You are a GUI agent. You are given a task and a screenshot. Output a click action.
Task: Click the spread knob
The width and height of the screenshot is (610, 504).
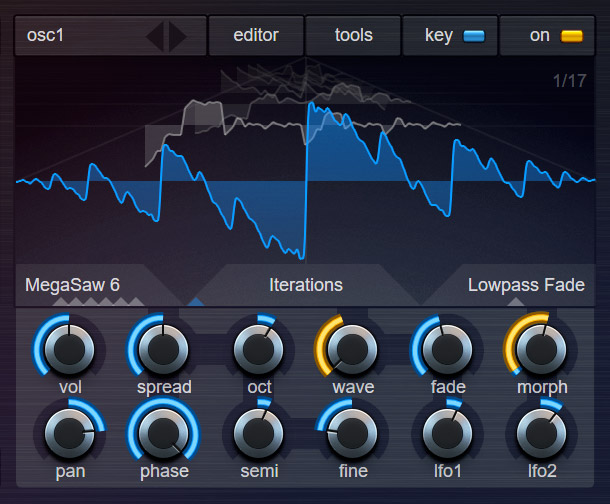pos(162,348)
